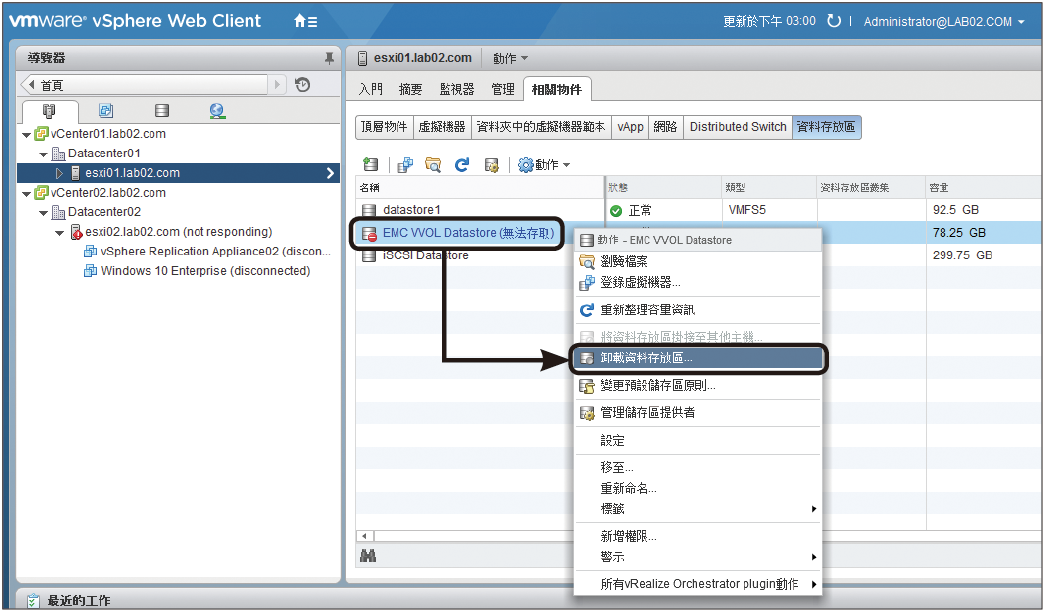The height and width of the screenshot is (613, 1046).
Task: Expand esxi01.lab02.com tree node
Action: pyautogui.click(x=59, y=173)
